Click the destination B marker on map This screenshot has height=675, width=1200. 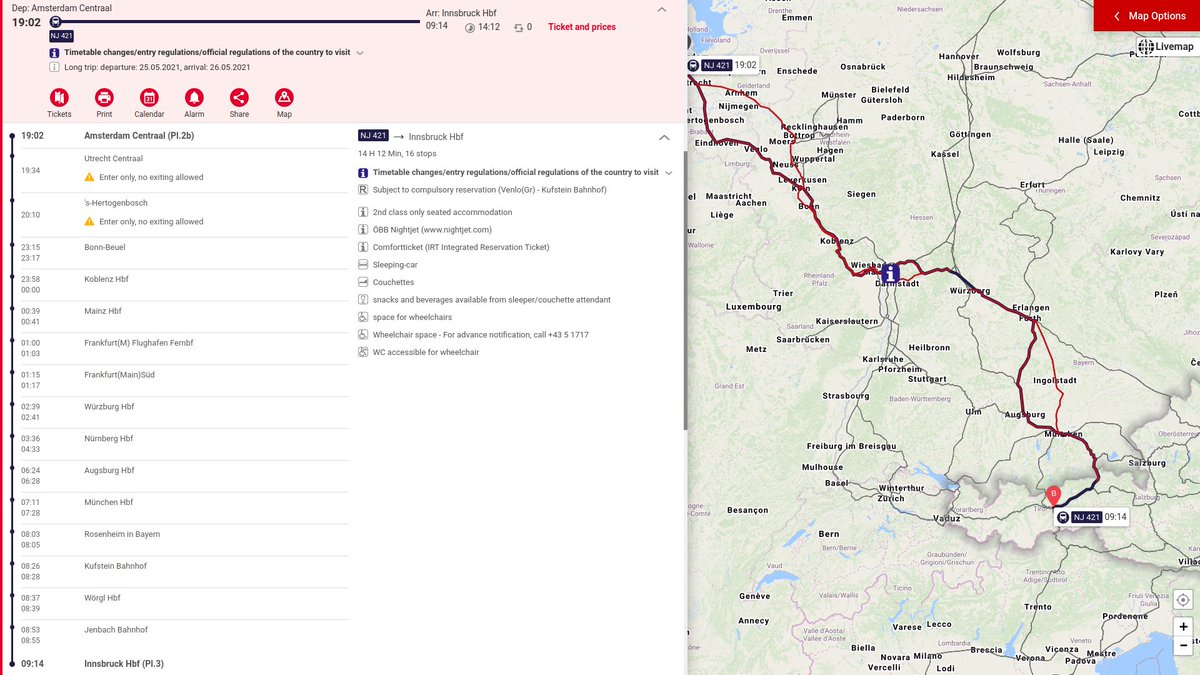click(1052, 494)
